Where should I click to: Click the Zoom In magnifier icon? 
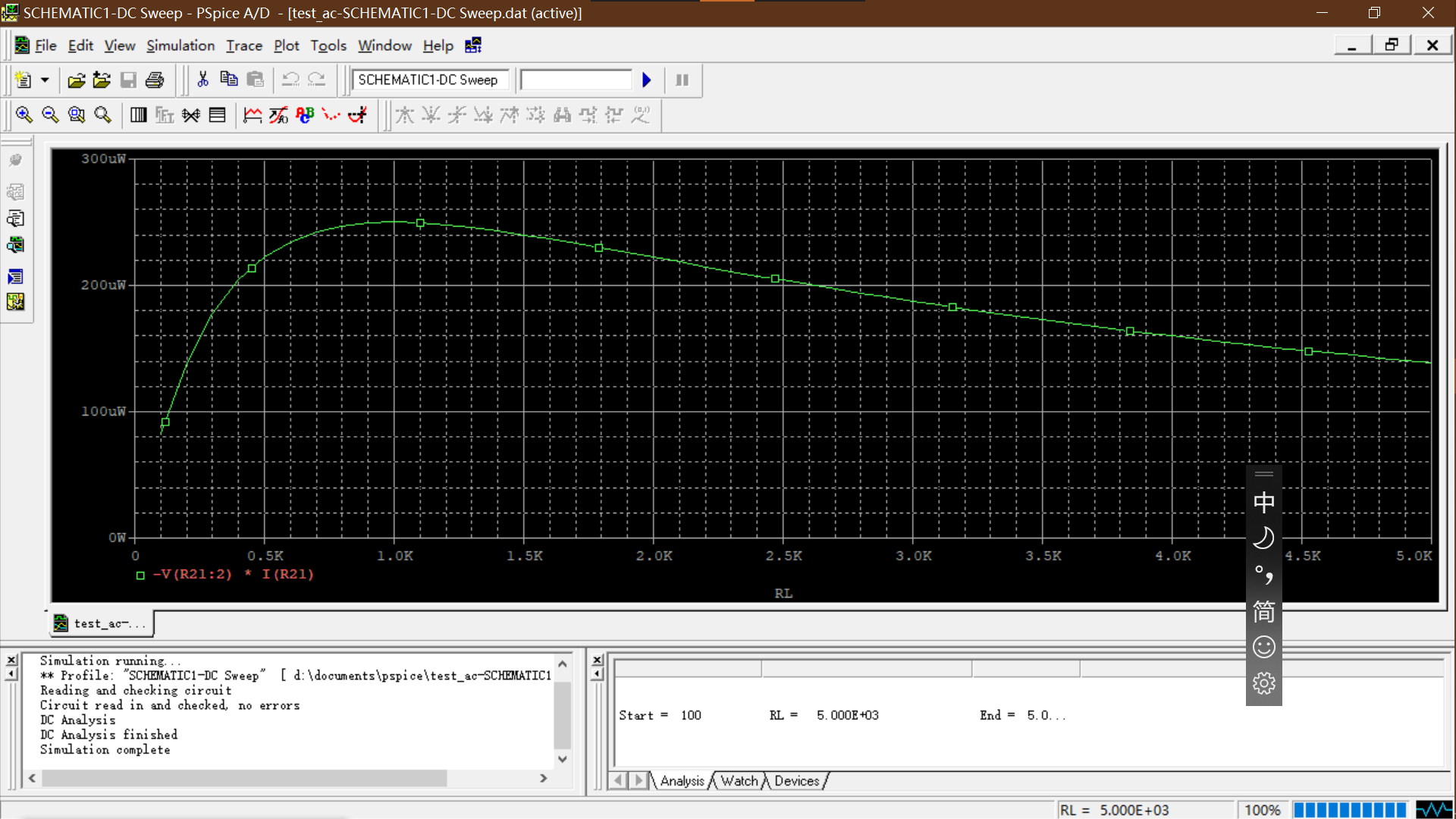24,115
